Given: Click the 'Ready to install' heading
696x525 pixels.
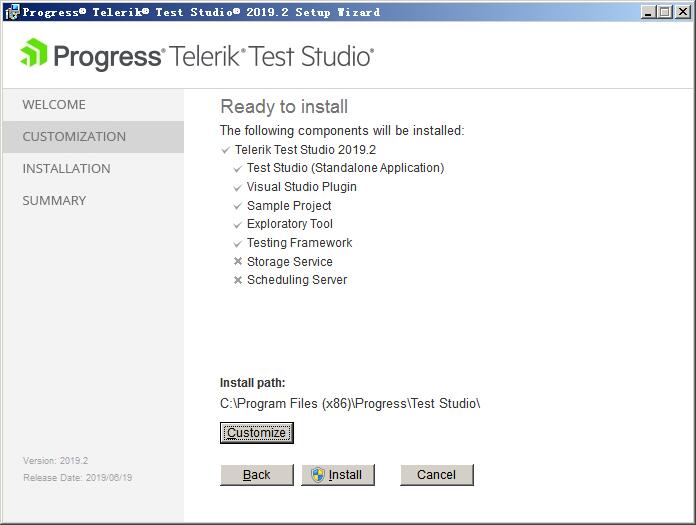Looking at the screenshot, I should tap(284, 107).
